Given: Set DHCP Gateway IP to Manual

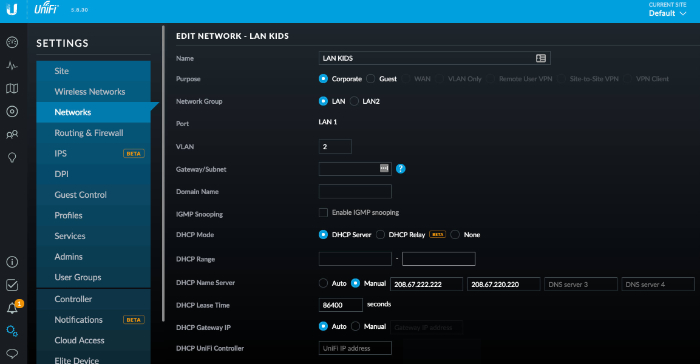Looking at the screenshot, I should coord(355,326).
